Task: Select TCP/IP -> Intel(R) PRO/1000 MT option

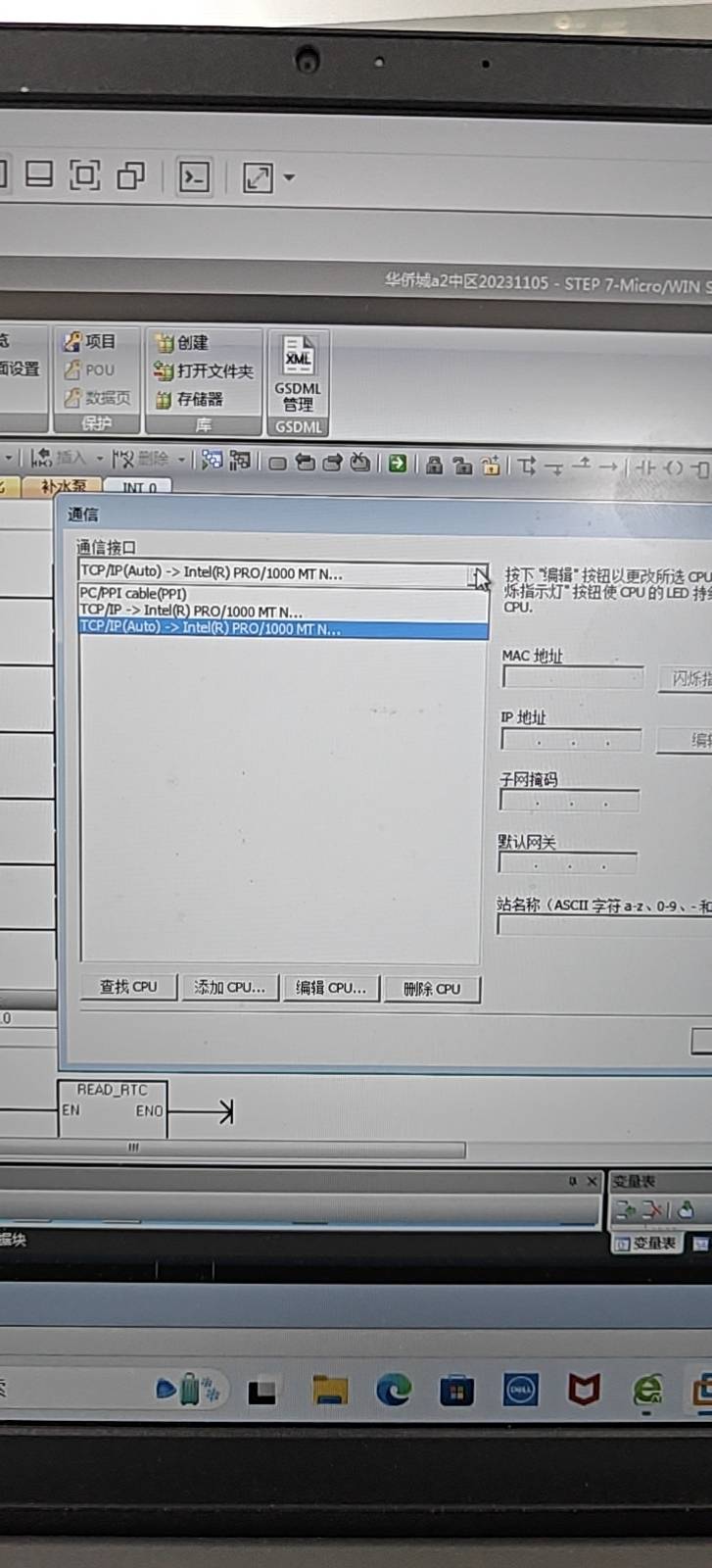Action: pos(283,610)
